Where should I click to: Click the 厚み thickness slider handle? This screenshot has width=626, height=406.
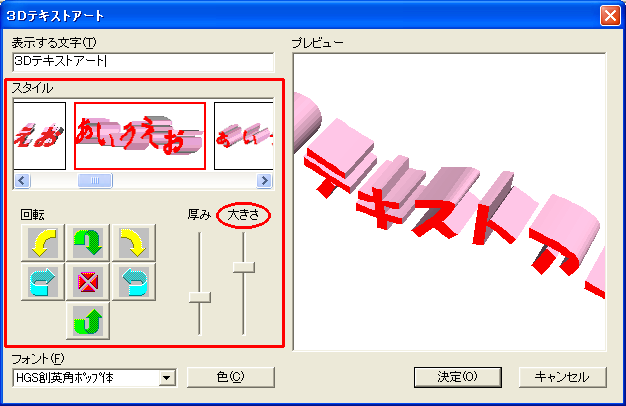coord(200,297)
